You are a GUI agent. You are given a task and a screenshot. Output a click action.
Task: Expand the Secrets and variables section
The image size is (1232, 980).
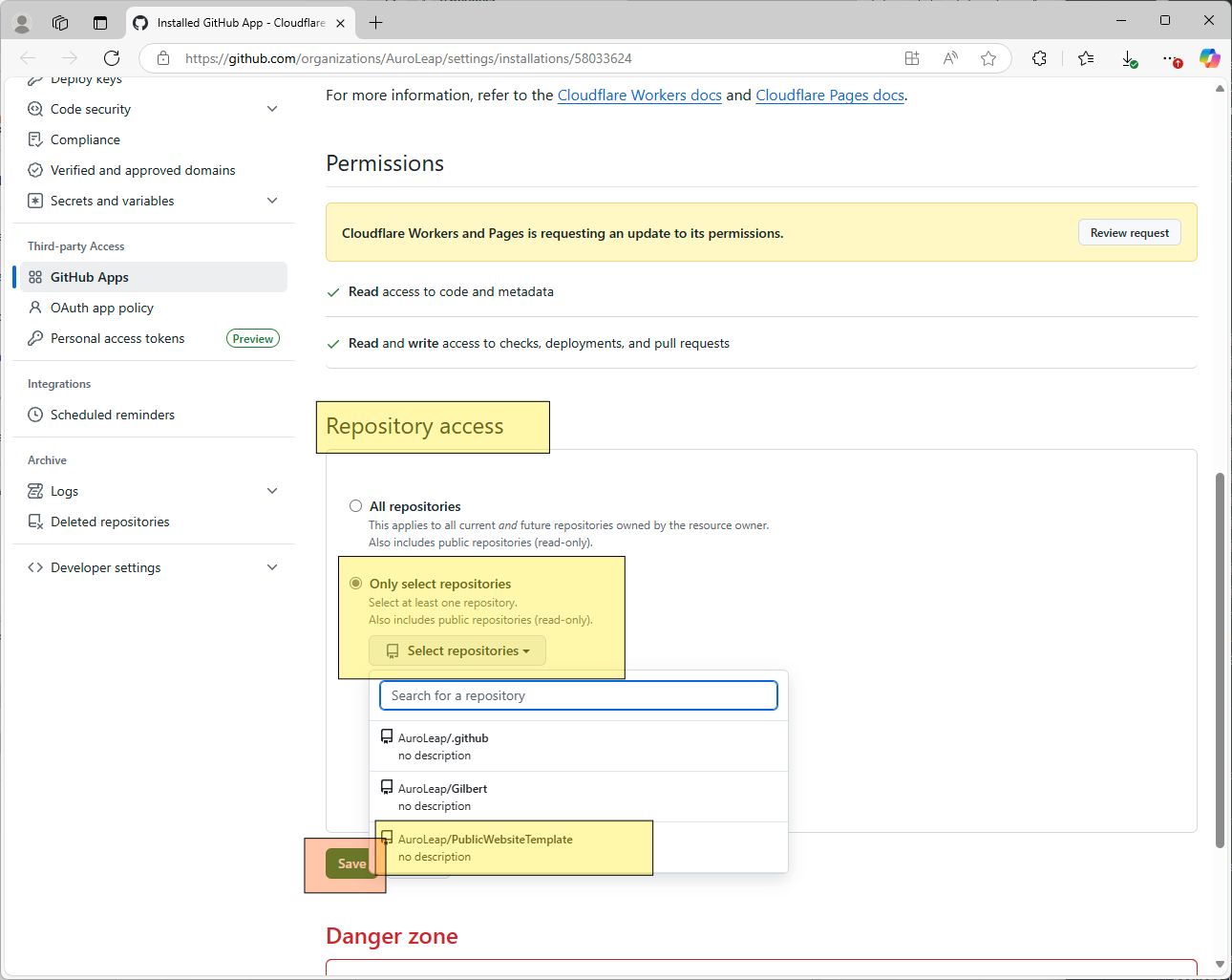(x=272, y=201)
